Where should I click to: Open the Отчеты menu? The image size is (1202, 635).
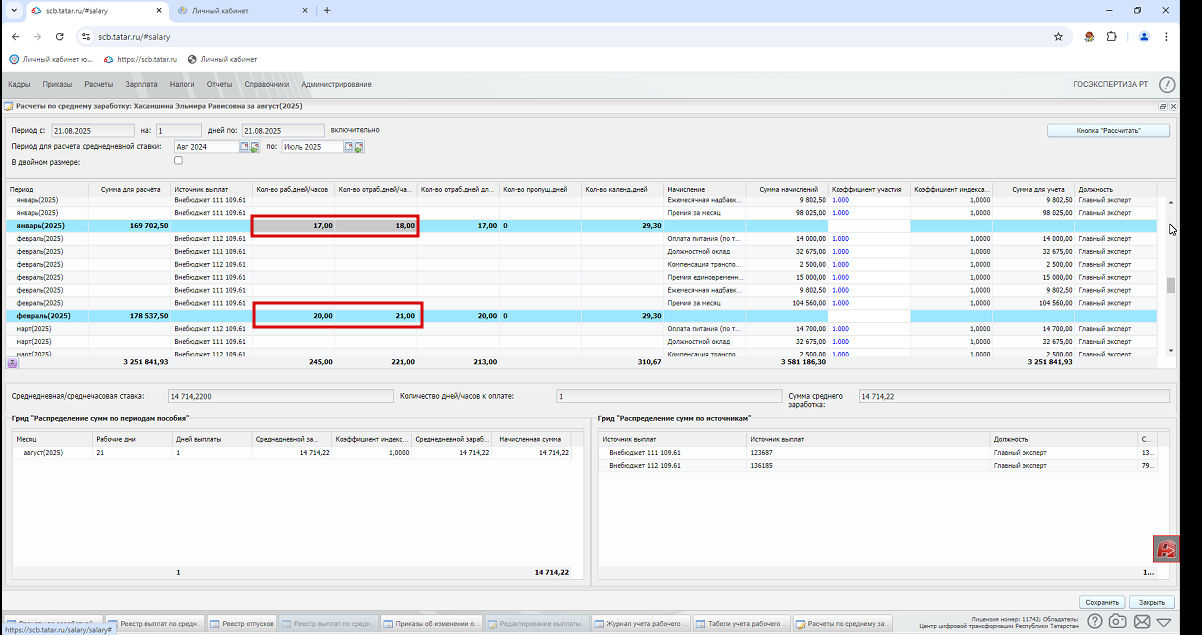pos(219,84)
